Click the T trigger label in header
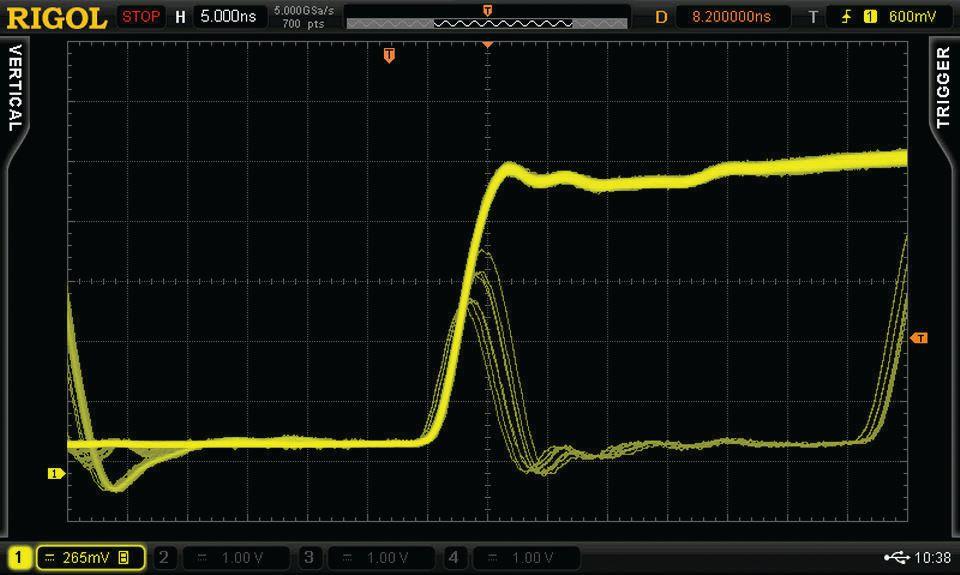This screenshot has height=575, width=960. tap(812, 17)
